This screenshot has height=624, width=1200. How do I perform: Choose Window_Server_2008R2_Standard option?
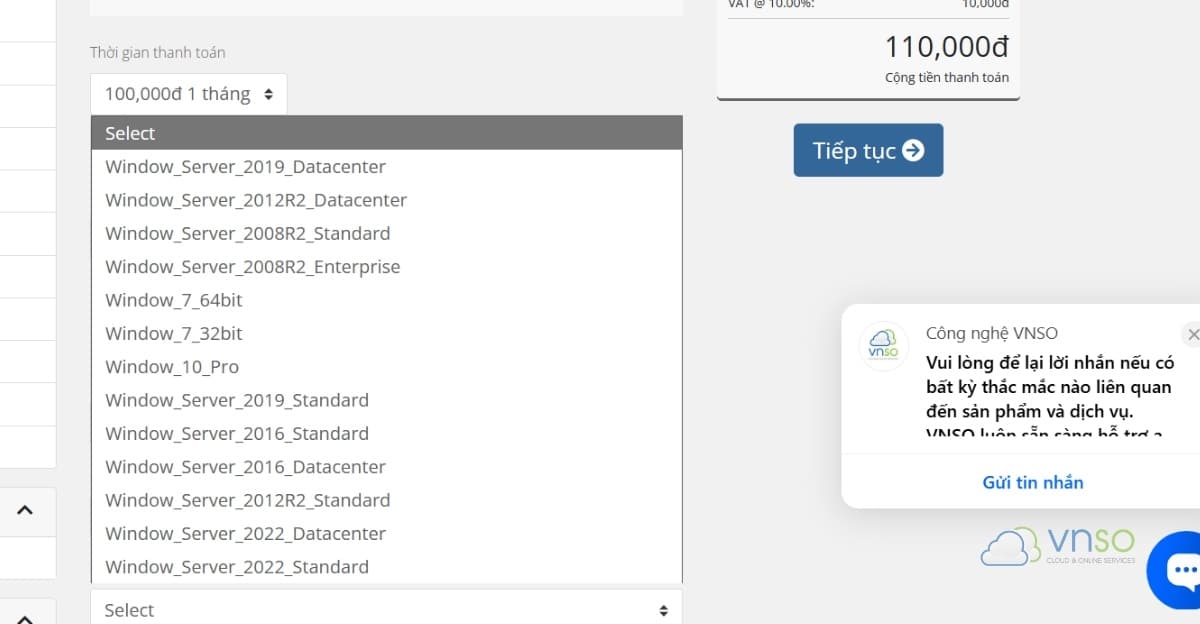click(x=386, y=233)
